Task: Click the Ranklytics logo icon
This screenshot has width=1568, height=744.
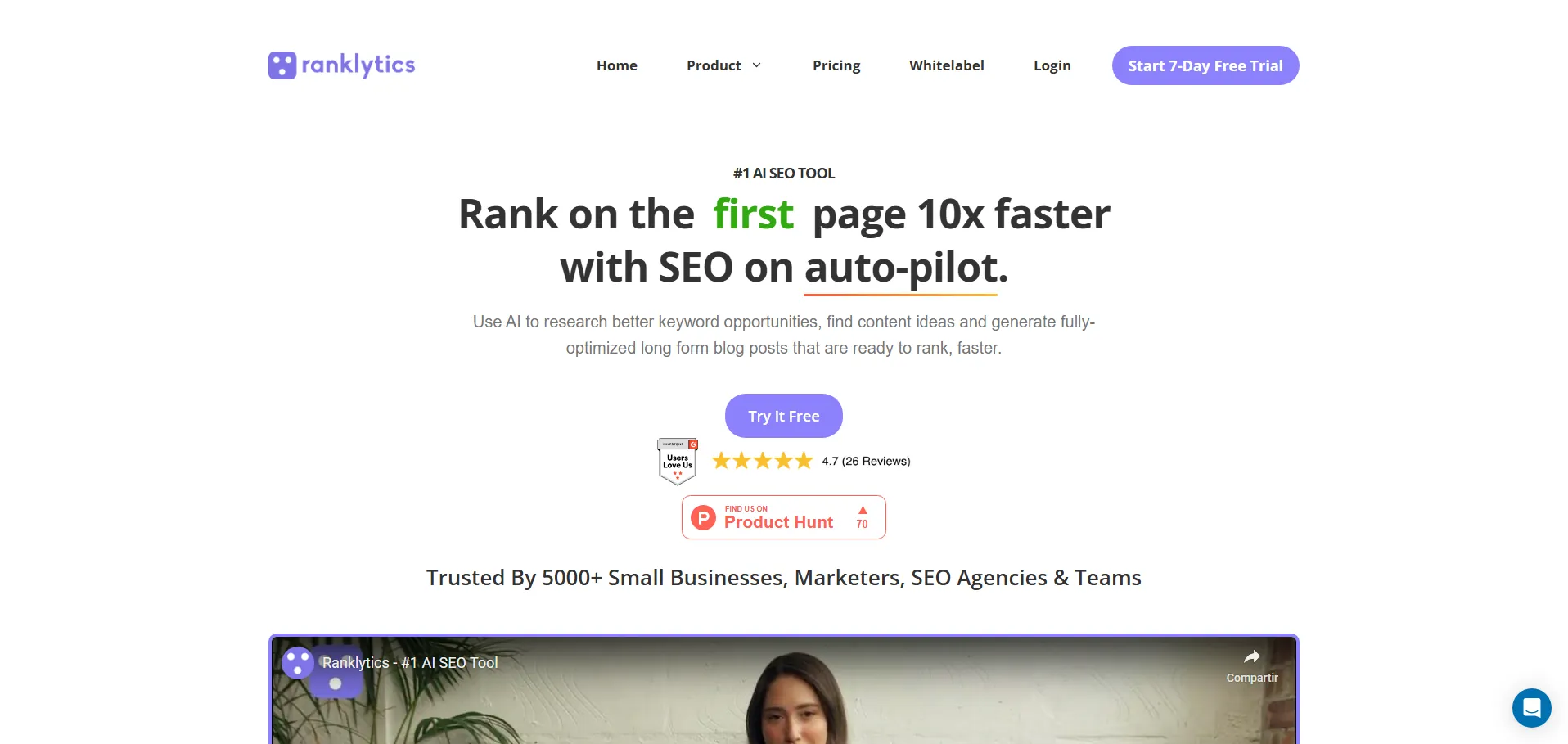Action: pyautogui.click(x=282, y=65)
